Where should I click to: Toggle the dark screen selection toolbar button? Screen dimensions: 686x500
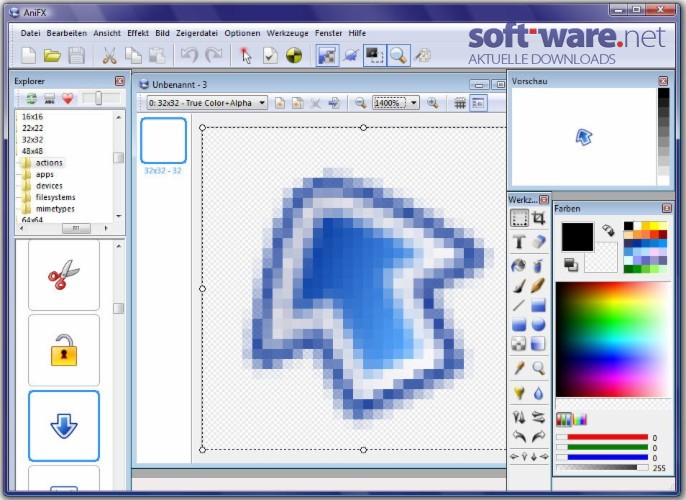coord(374,56)
